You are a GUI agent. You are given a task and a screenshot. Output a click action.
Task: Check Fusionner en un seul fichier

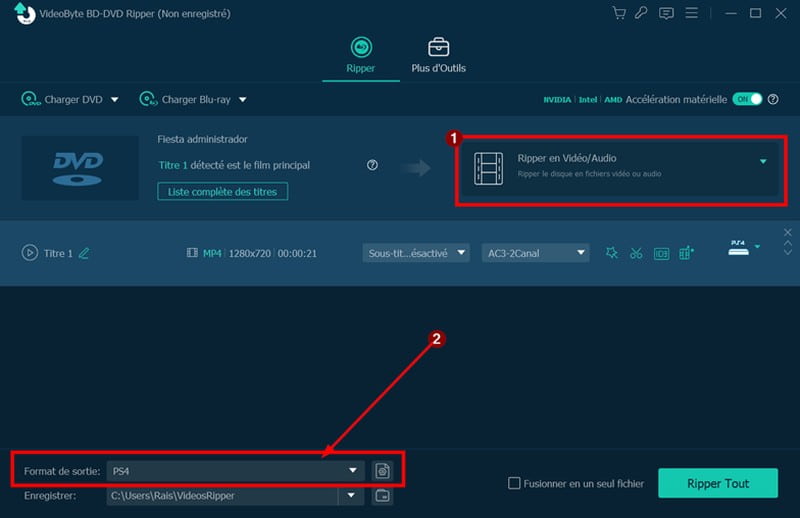[514, 483]
